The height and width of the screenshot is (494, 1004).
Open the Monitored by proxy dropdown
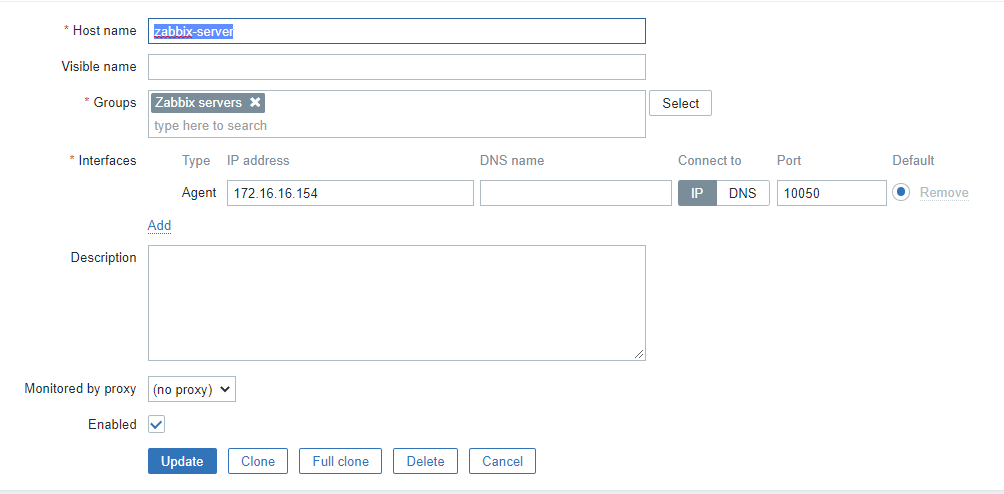tap(192, 389)
